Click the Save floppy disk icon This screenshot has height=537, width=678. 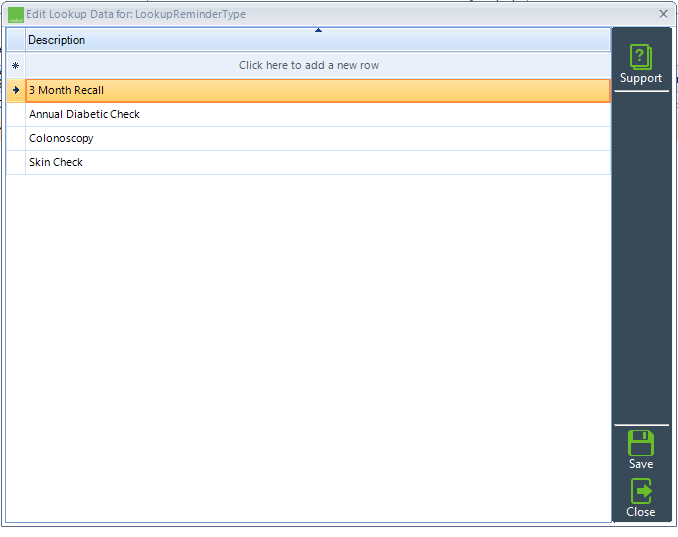click(x=640, y=443)
